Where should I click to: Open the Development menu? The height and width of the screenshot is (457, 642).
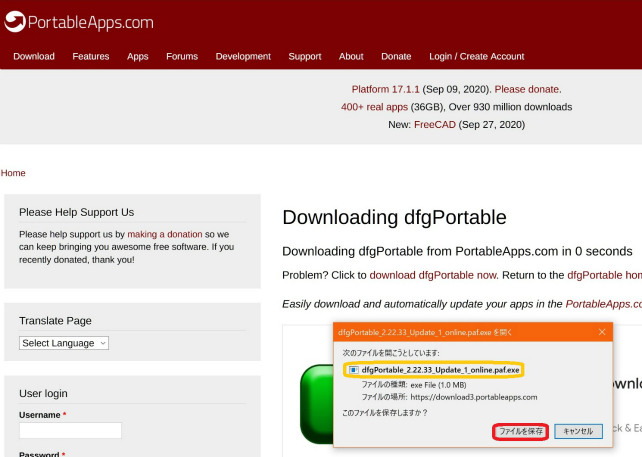pyautogui.click(x=243, y=57)
